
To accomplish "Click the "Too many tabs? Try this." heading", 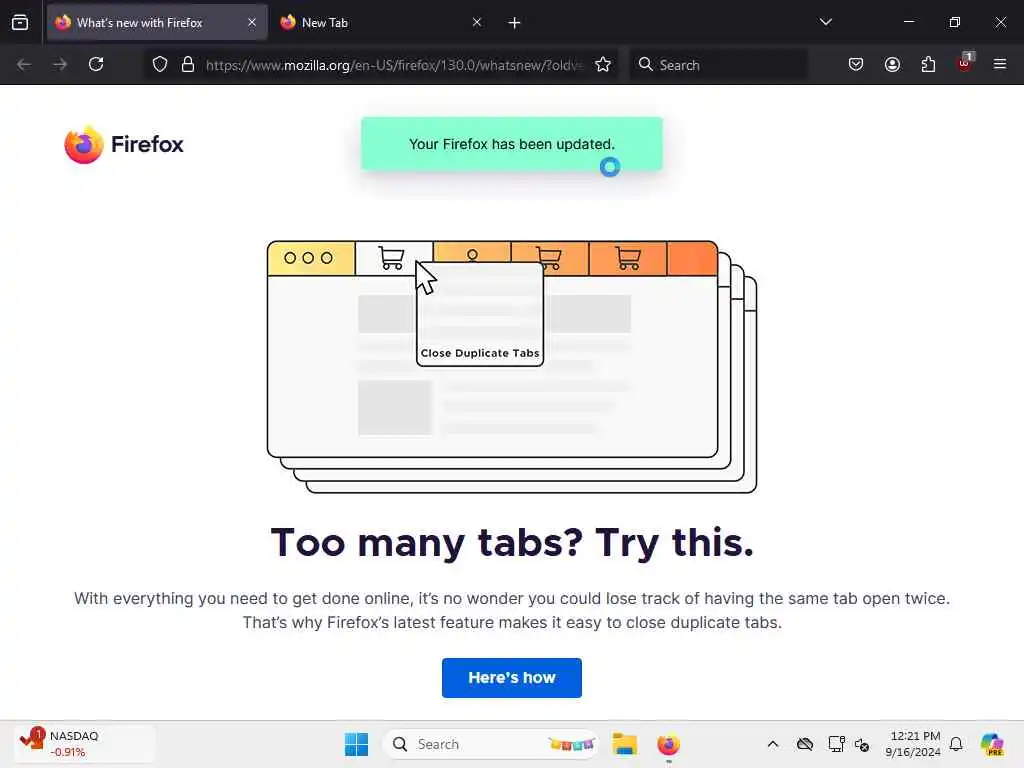I will coord(512,542).
